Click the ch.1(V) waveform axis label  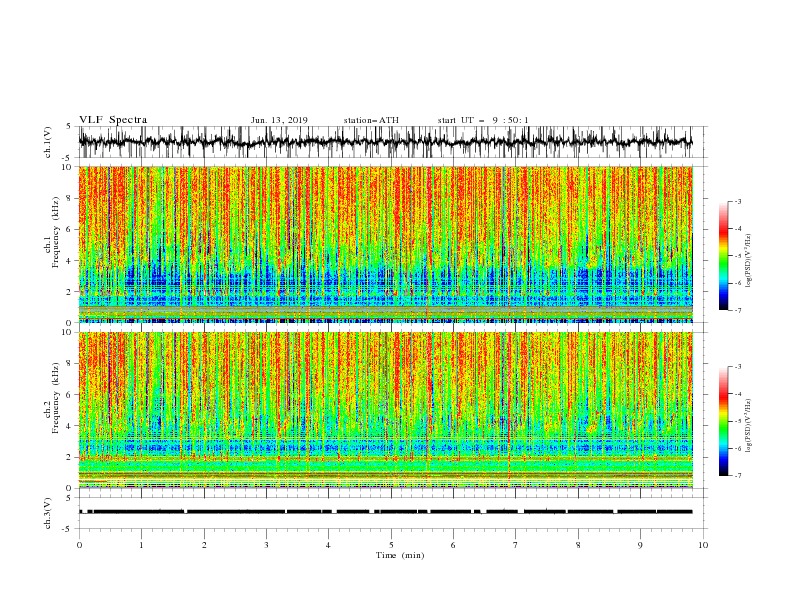click(48, 142)
